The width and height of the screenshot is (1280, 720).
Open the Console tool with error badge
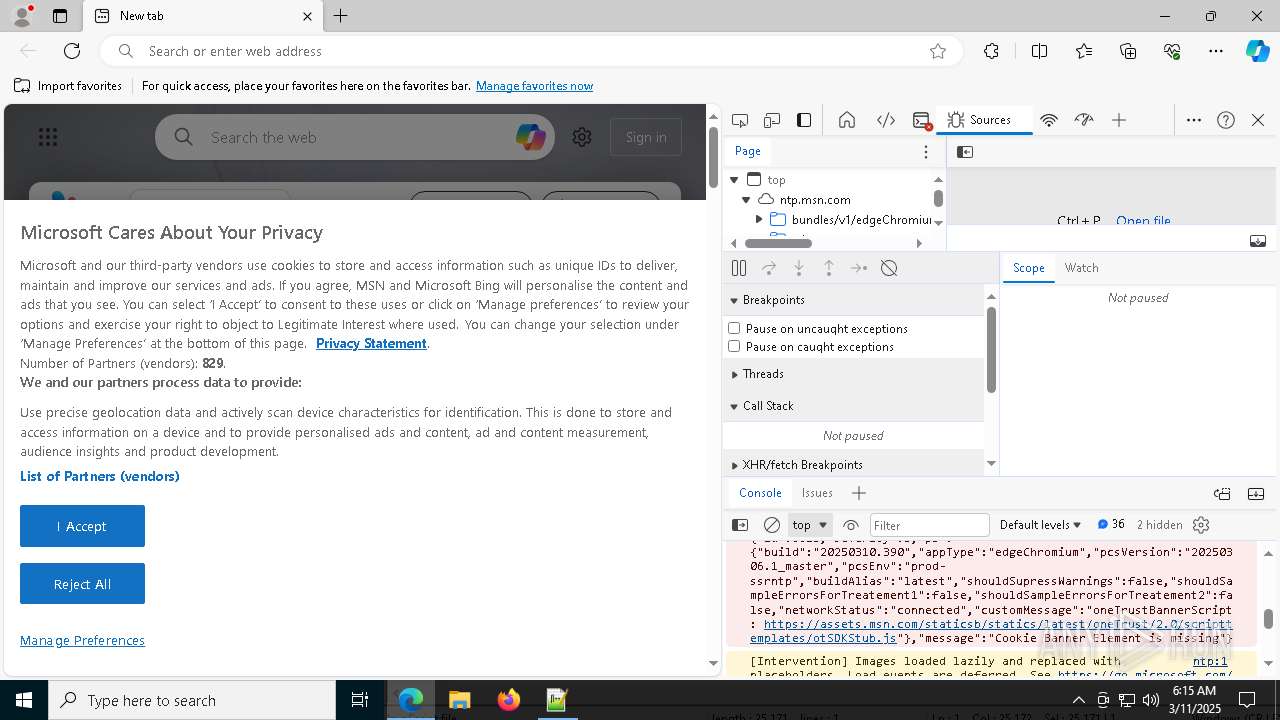tap(922, 120)
